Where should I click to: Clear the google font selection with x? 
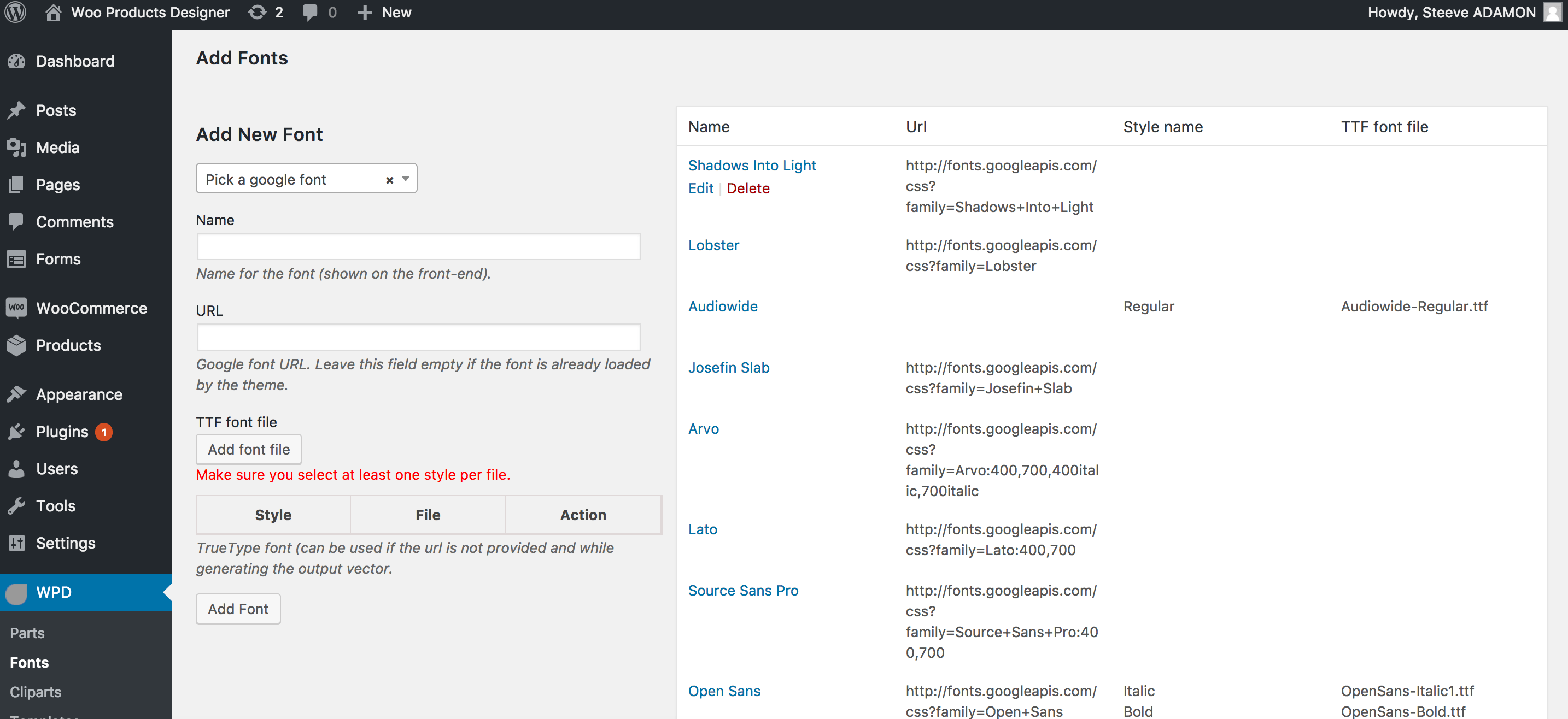tap(390, 180)
